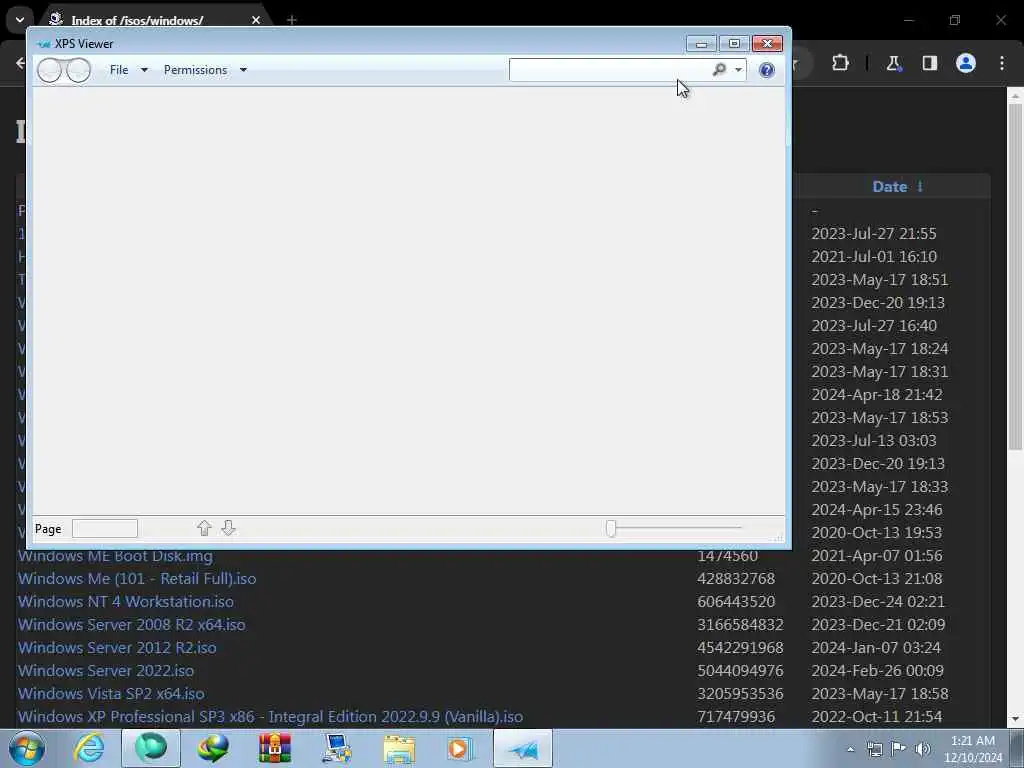Open the File menu in XPS Viewer
Viewport: 1024px width, 768px height.
click(119, 70)
